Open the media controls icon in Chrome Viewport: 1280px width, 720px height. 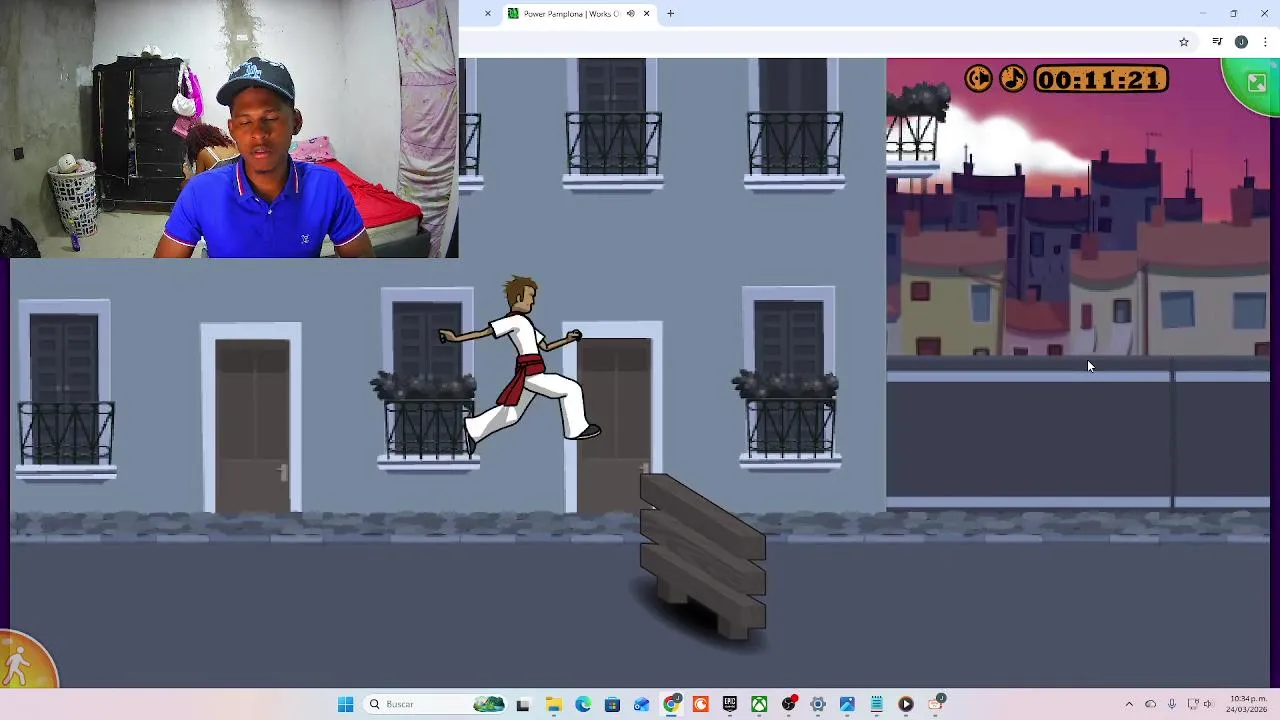coord(1217,42)
